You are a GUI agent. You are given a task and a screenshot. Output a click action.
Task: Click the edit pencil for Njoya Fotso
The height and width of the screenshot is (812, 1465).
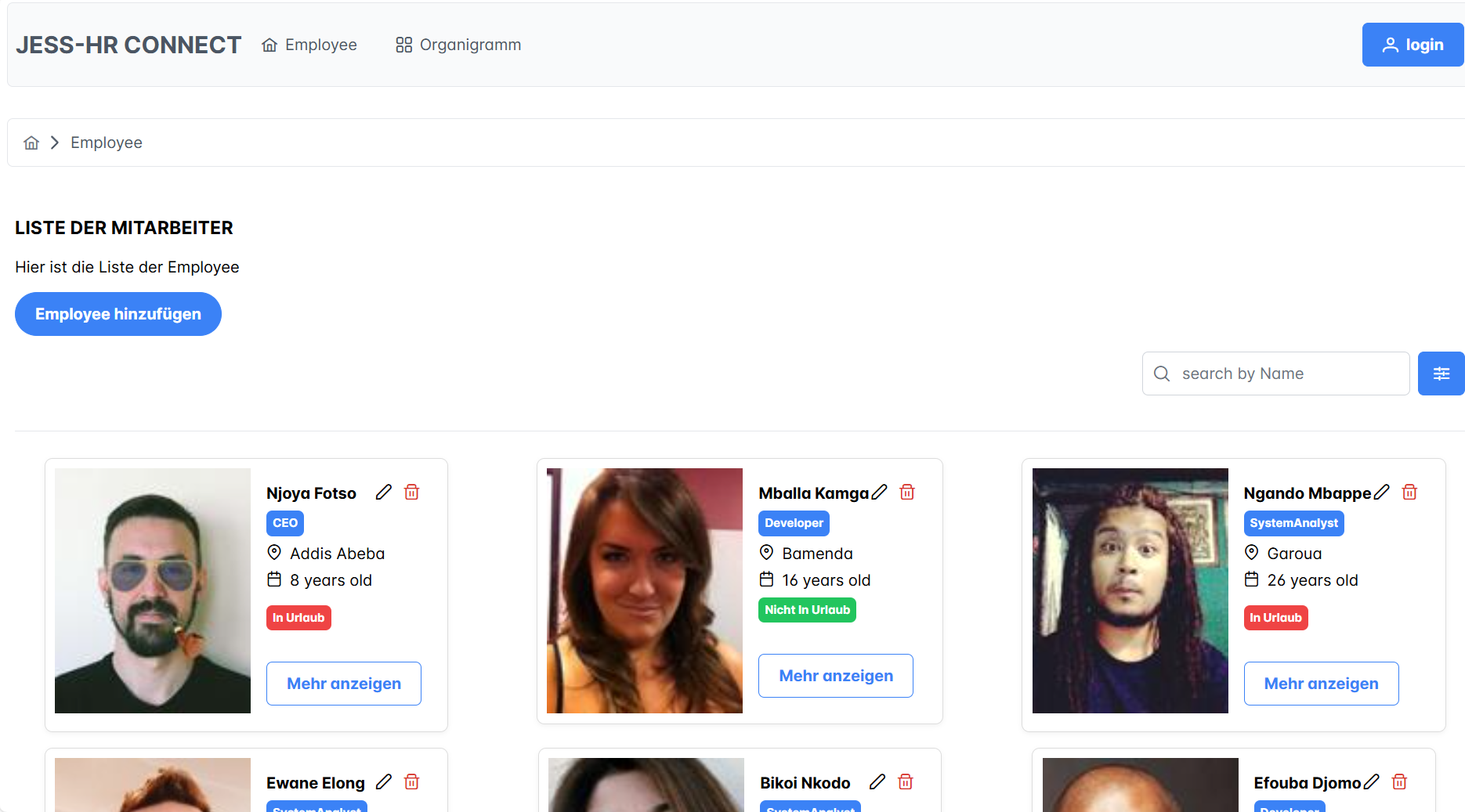coord(383,493)
